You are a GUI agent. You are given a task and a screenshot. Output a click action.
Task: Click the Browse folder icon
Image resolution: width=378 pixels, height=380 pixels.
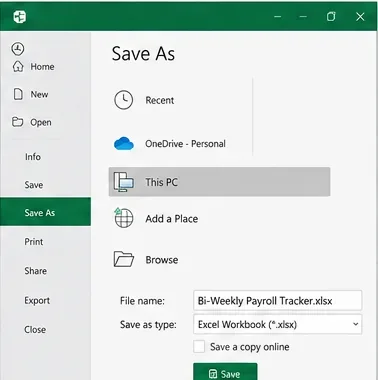pos(124,259)
